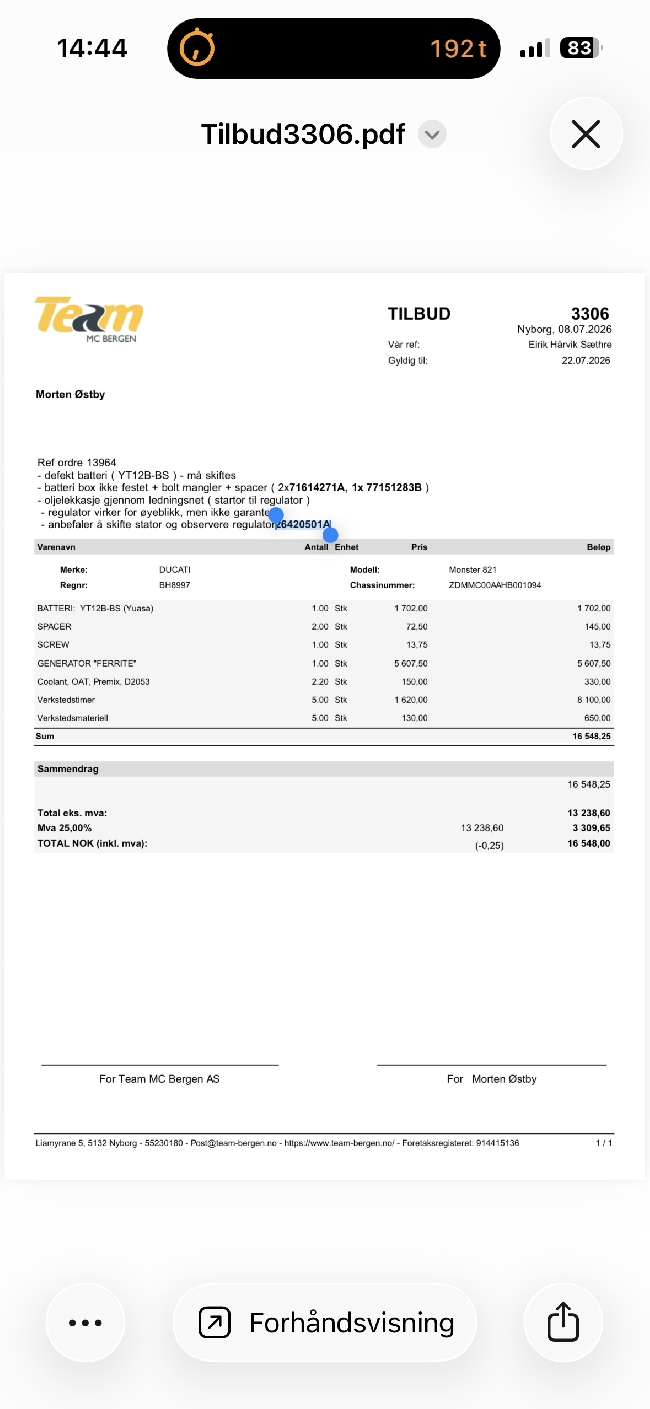Tap the right text selection handle
The image size is (650, 1409).
331,533
